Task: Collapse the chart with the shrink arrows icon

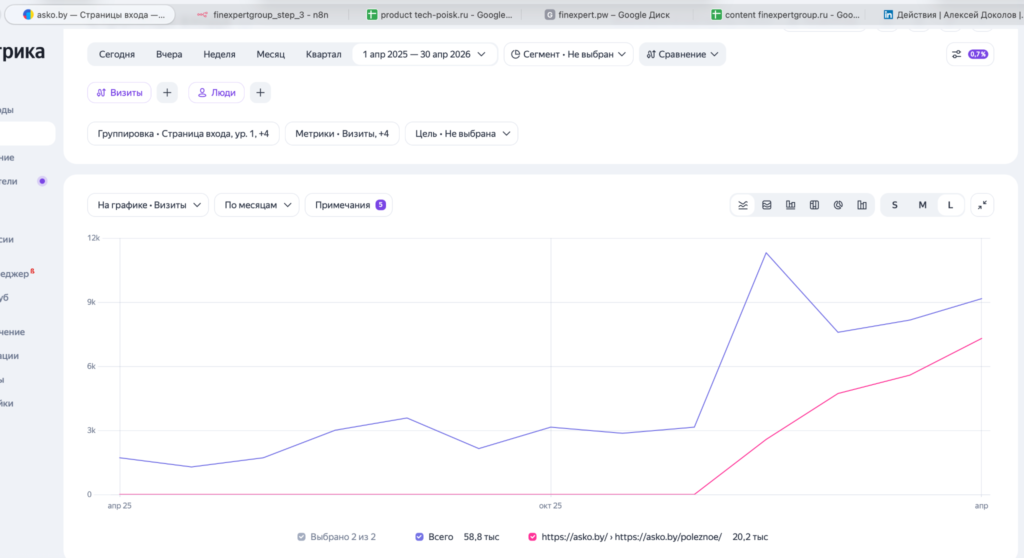Action: pyautogui.click(x=982, y=205)
